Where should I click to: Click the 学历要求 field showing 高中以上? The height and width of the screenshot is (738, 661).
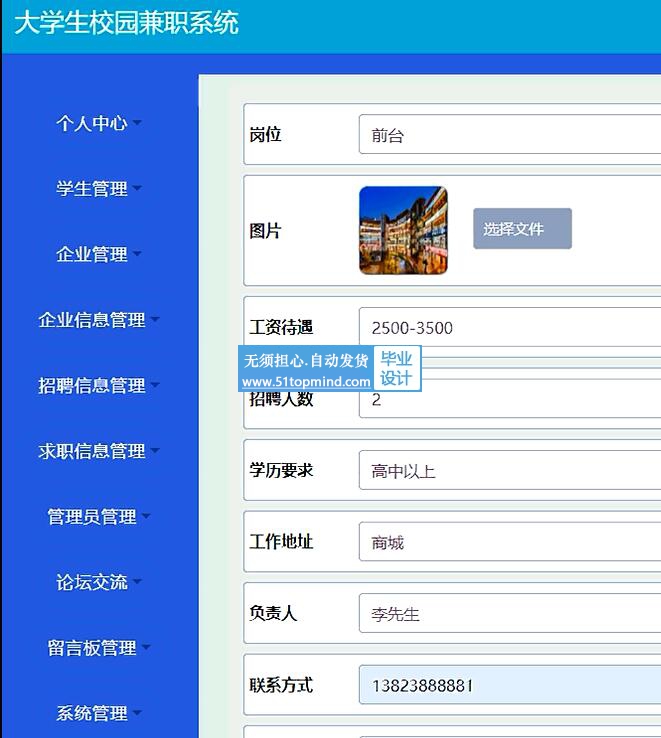[510, 470]
